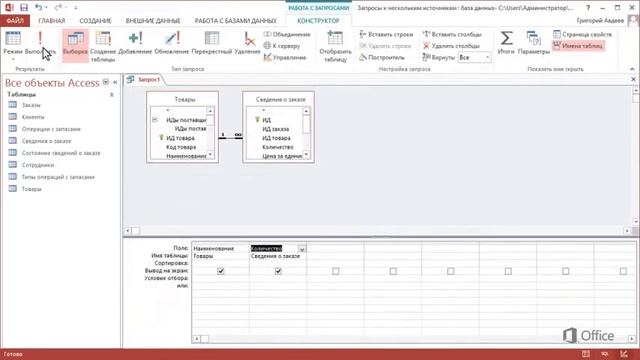This screenshot has height=360, width=640.
Task: Check Вывод на экран in third column
Action: point(336,271)
